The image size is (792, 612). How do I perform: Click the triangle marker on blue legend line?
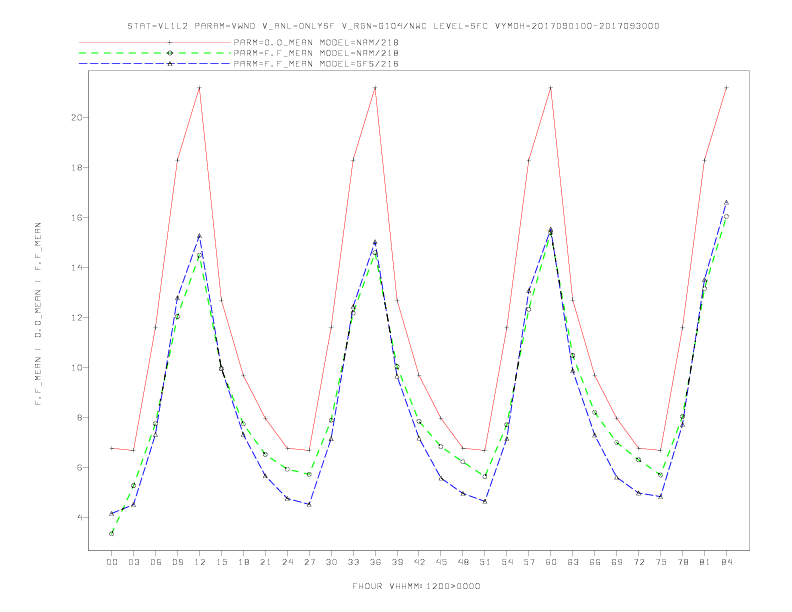click(x=170, y=64)
